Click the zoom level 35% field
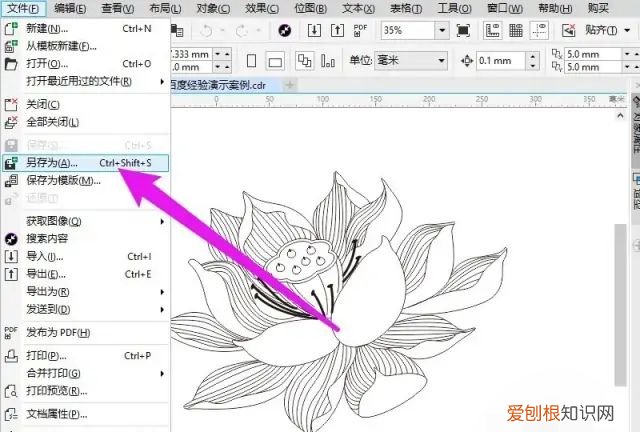The image size is (640, 432). [x=407, y=30]
